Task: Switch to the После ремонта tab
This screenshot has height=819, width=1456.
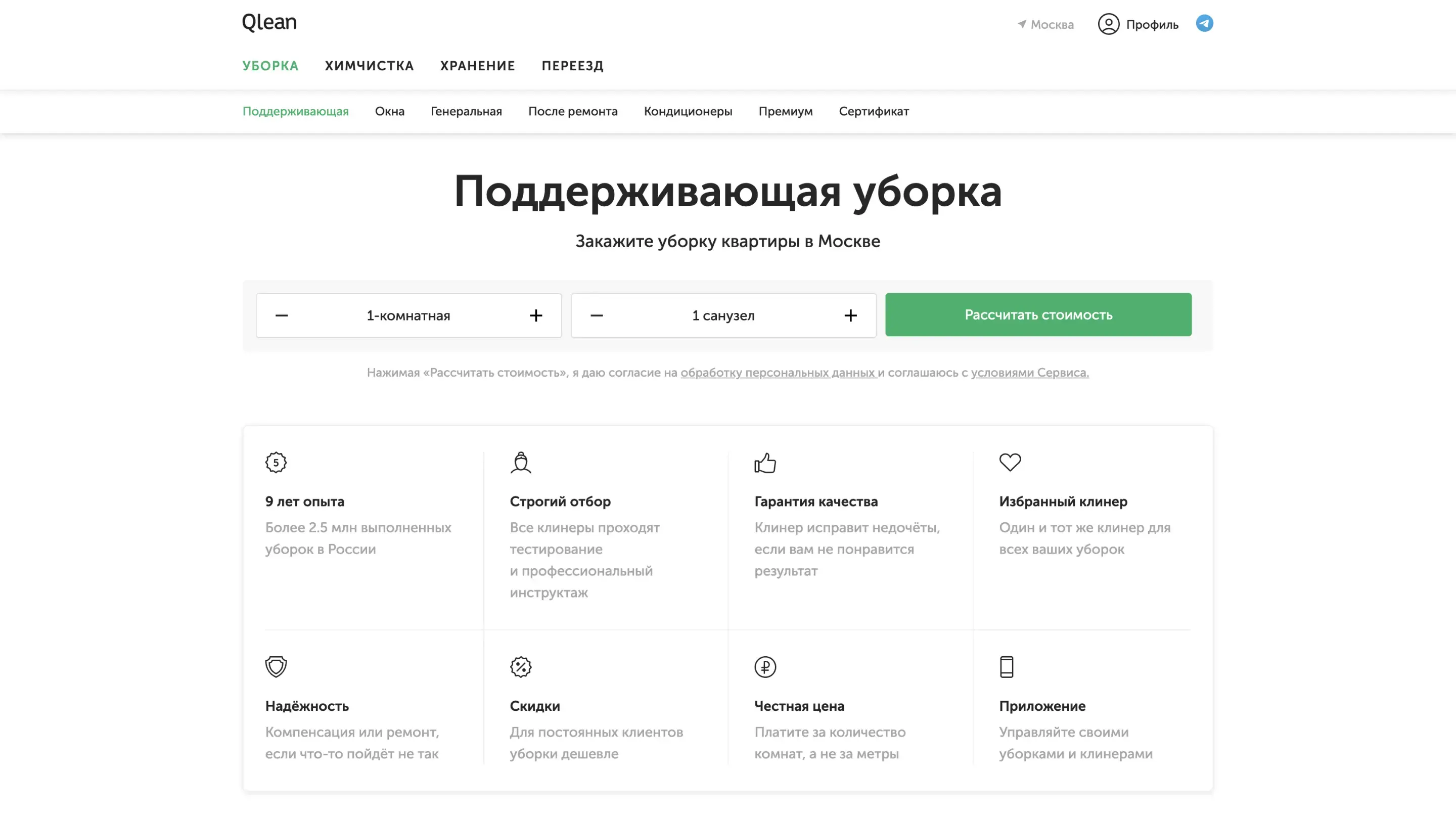Action: [x=573, y=111]
